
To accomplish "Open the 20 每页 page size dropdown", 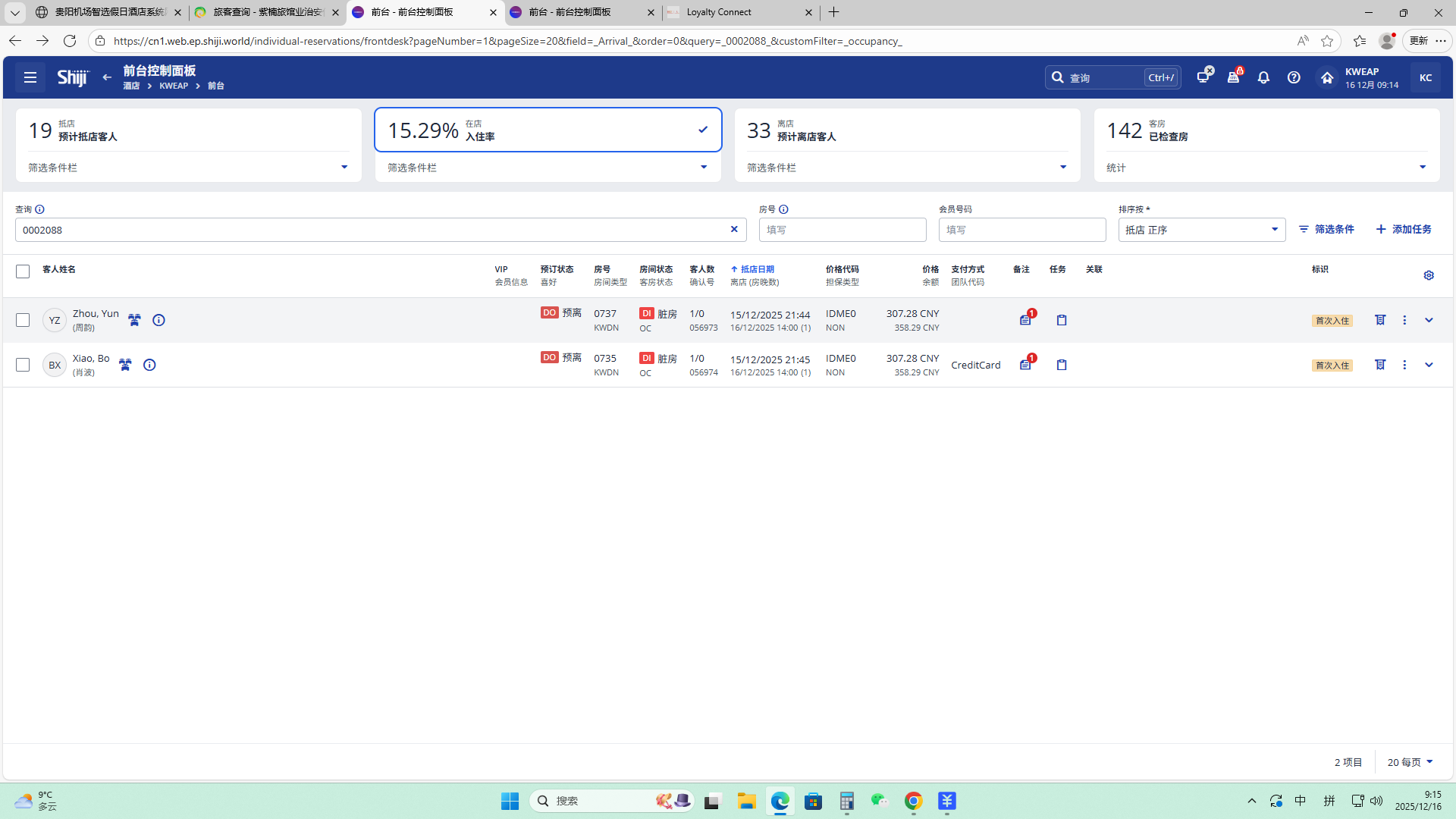I will pyautogui.click(x=1410, y=762).
